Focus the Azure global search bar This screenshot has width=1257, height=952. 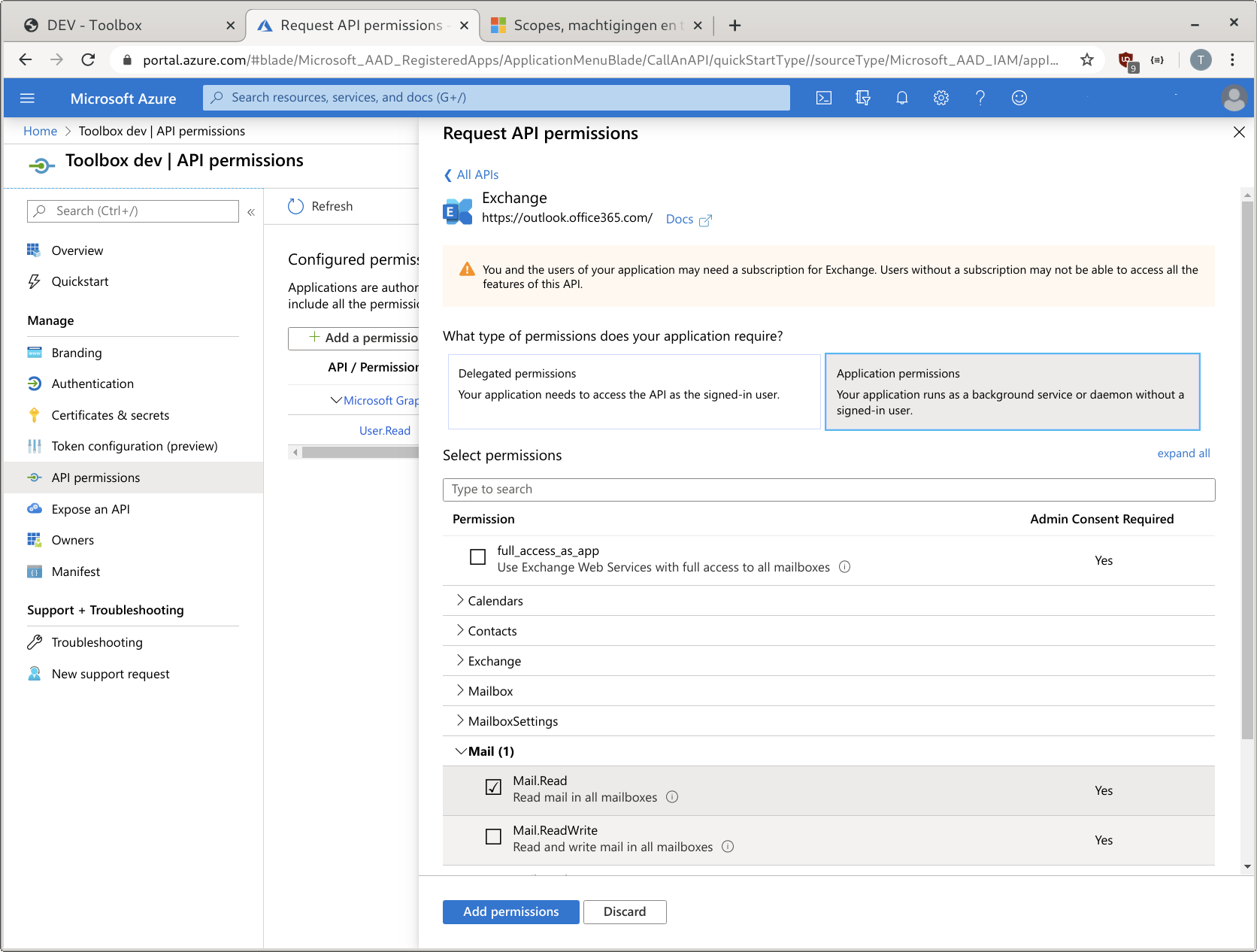(x=496, y=98)
